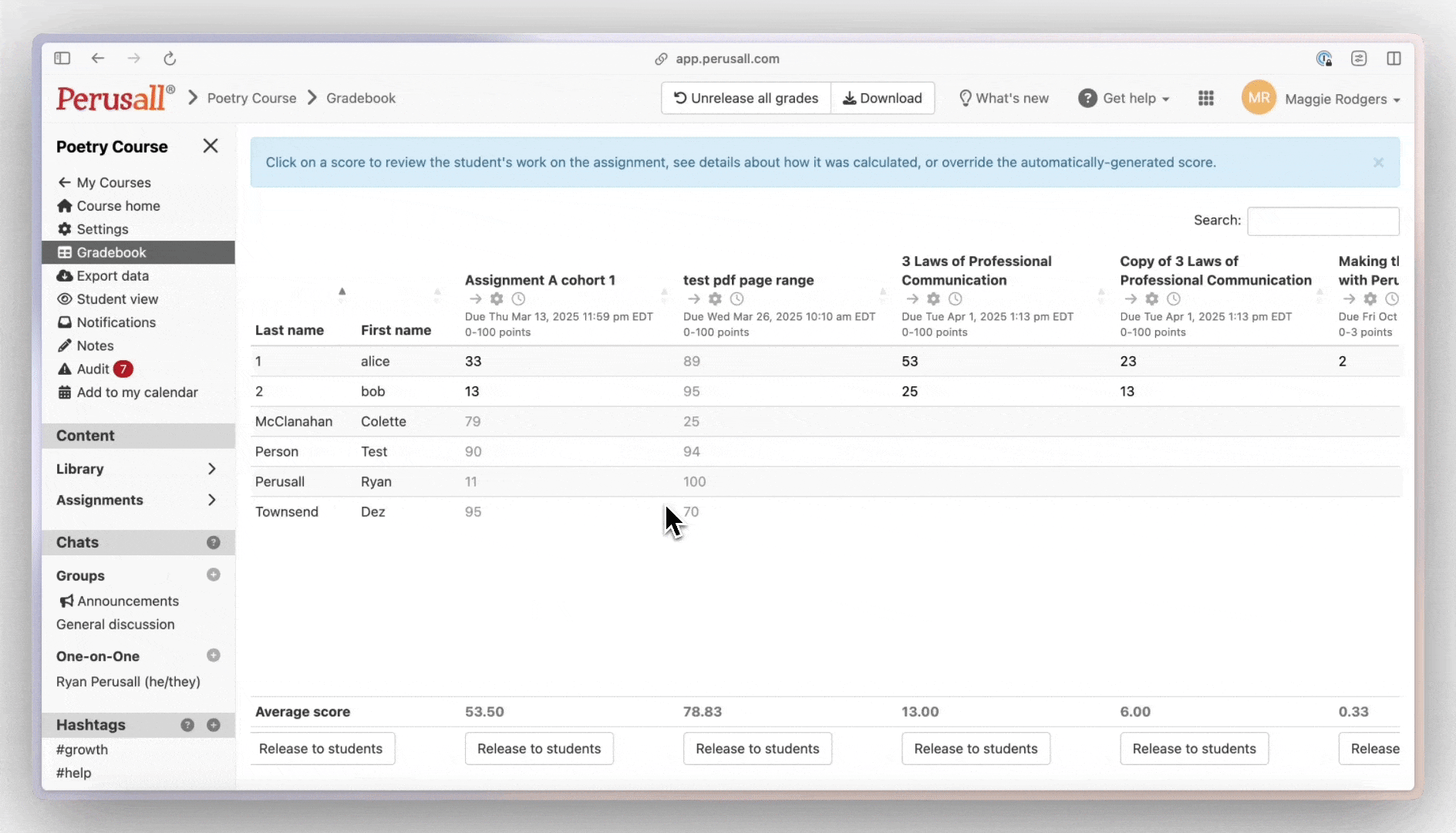Close the Poetry Course sidebar
1456x833 pixels.
[x=211, y=146]
